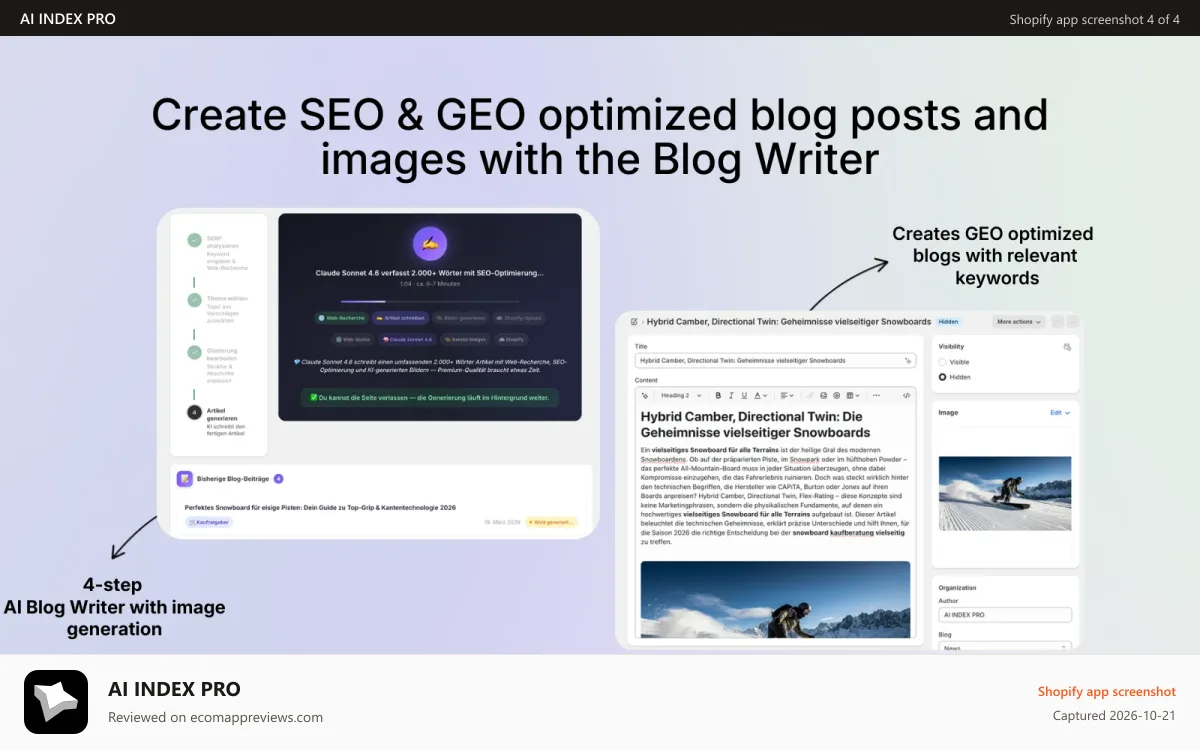
Task: Click the Kaufratgeber category tag
Action: [x=209, y=522]
